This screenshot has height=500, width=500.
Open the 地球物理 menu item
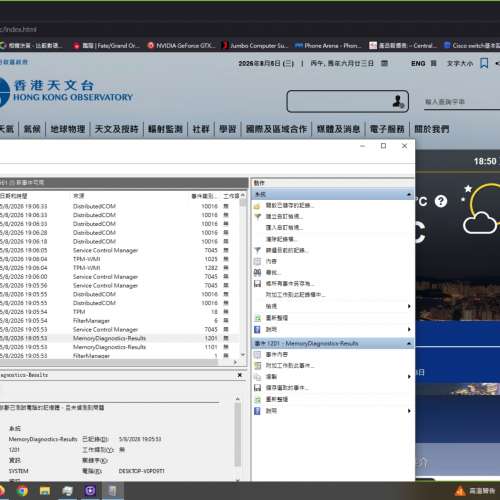68,129
